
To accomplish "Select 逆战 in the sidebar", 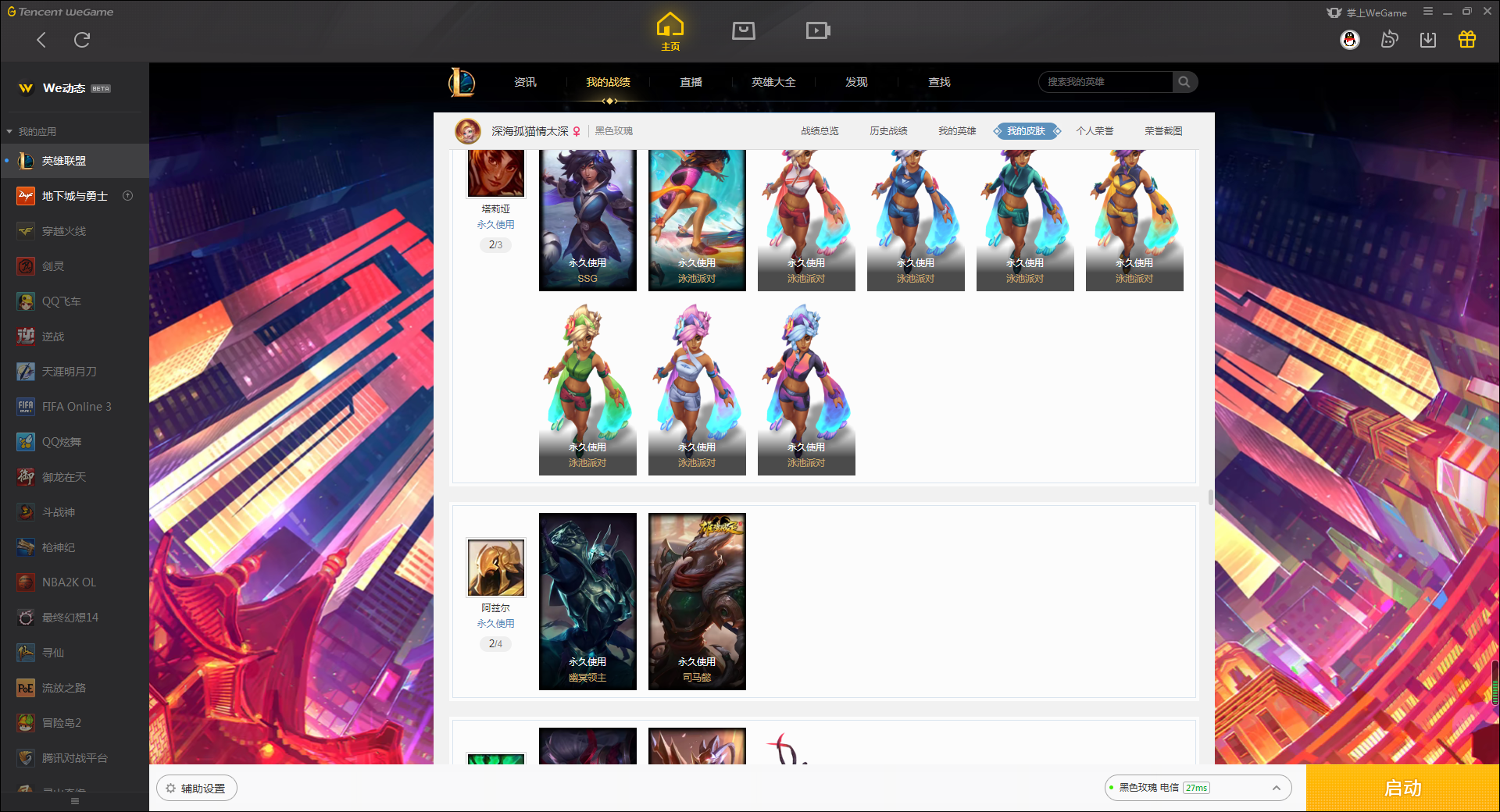I will pos(74,337).
